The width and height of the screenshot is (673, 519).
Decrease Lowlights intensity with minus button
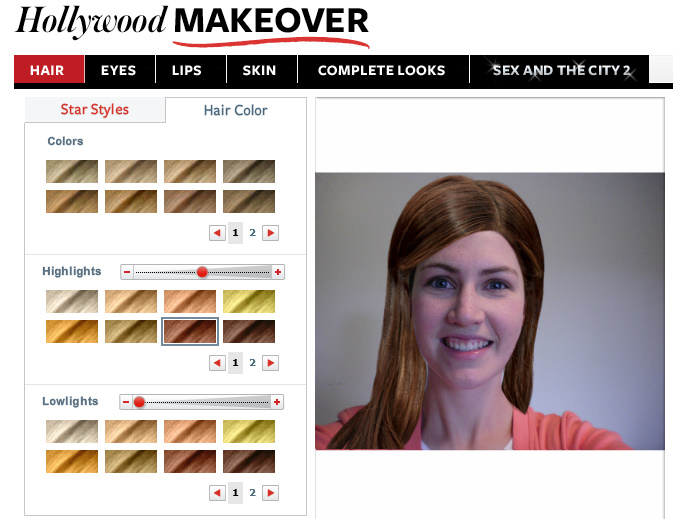[125, 402]
